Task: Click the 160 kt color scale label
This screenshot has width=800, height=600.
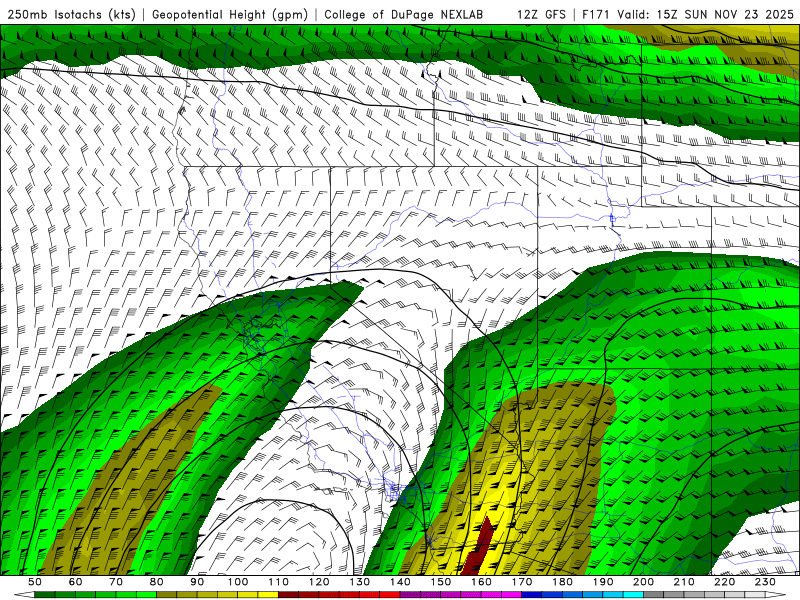Action: (x=481, y=582)
